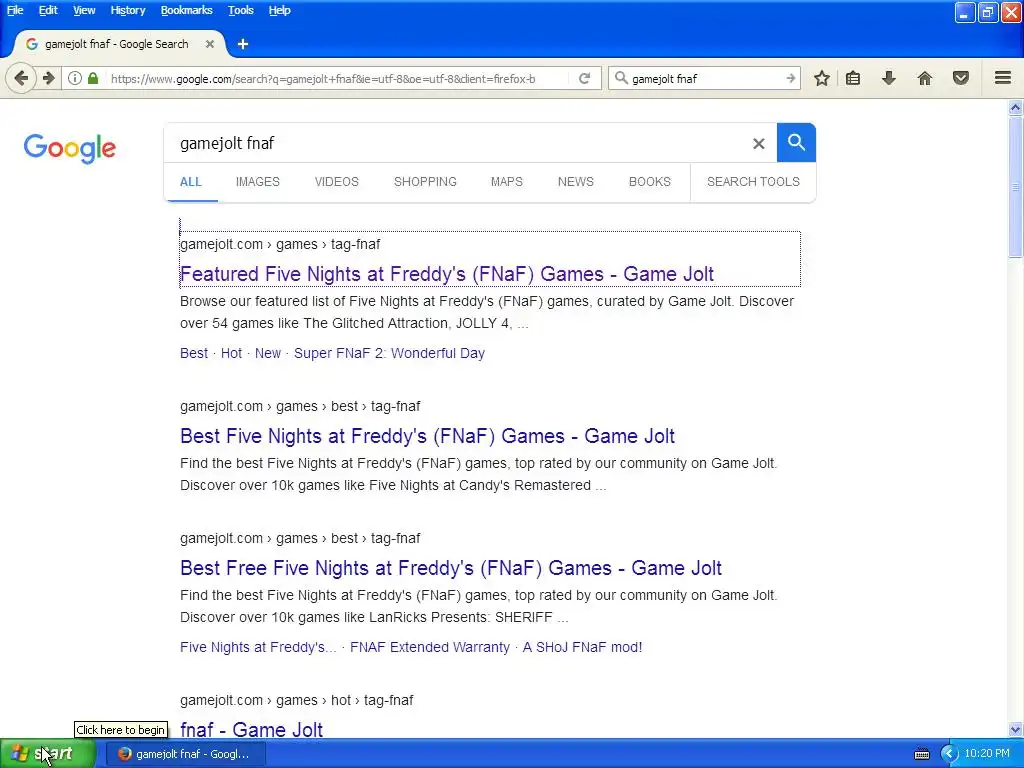
Task: Go to the home page icon
Action: click(x=925, y=78)
